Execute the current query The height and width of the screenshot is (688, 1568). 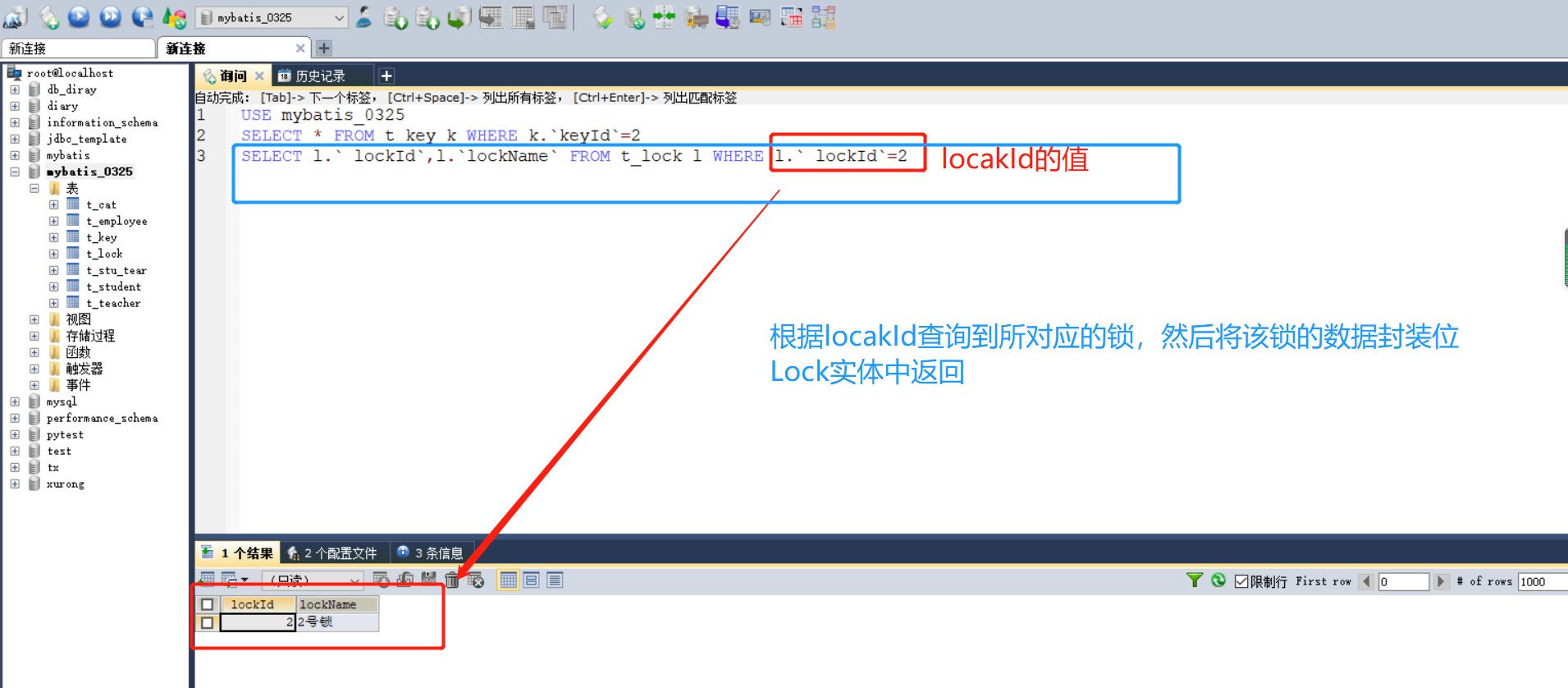[x=79, y=16]
